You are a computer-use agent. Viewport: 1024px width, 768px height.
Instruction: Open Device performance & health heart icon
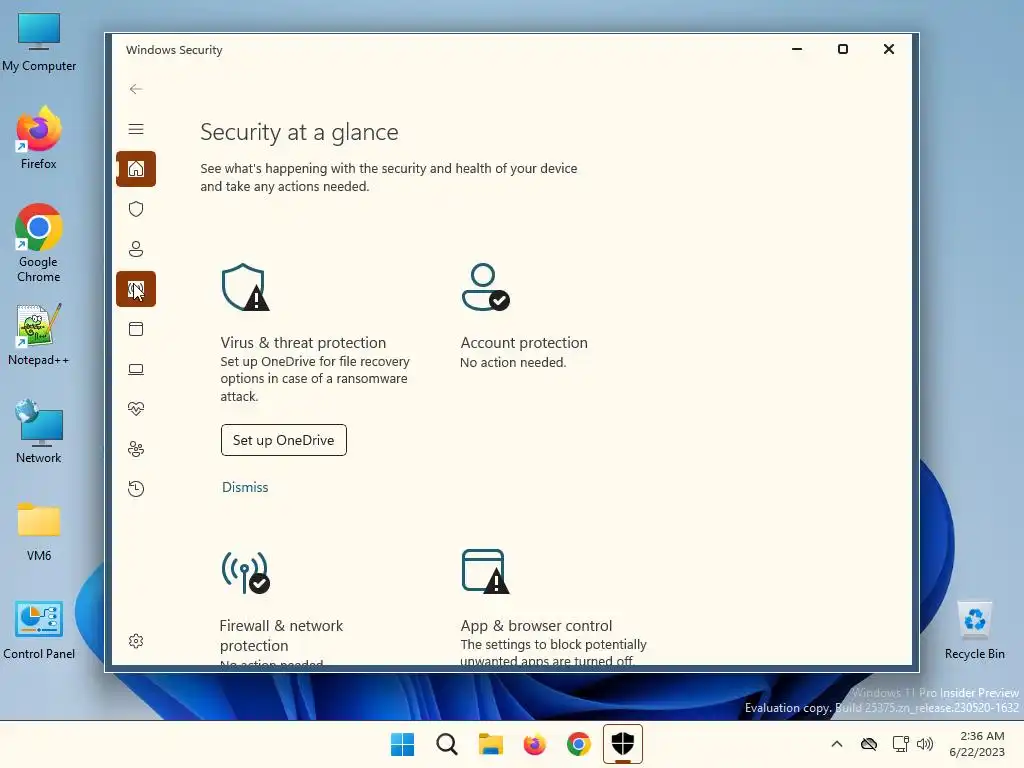[136, 409]
